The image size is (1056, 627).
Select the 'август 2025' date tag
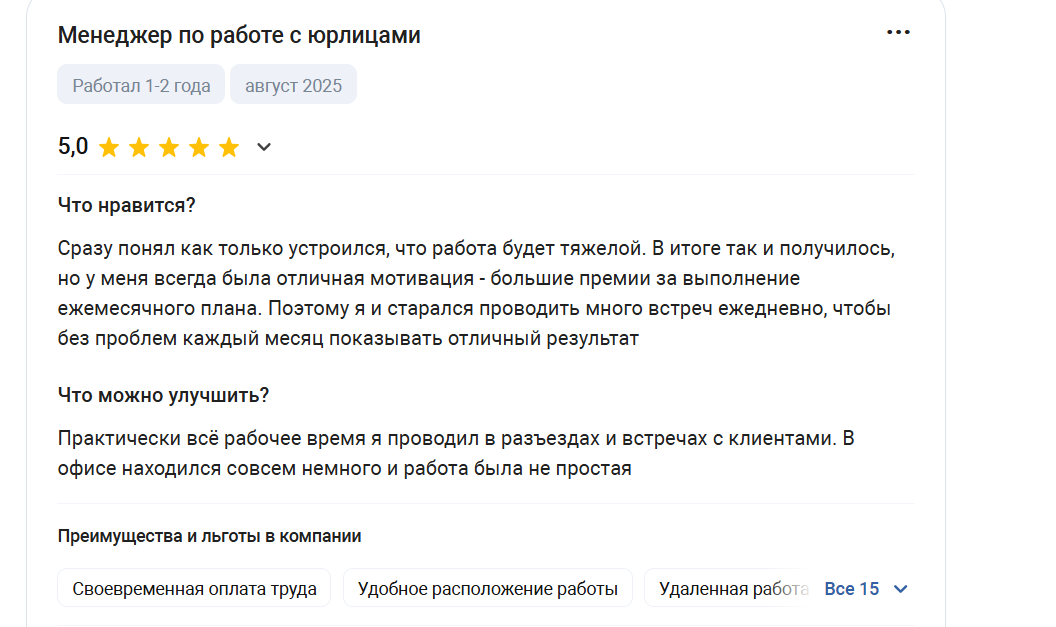(x=293, y=85)
